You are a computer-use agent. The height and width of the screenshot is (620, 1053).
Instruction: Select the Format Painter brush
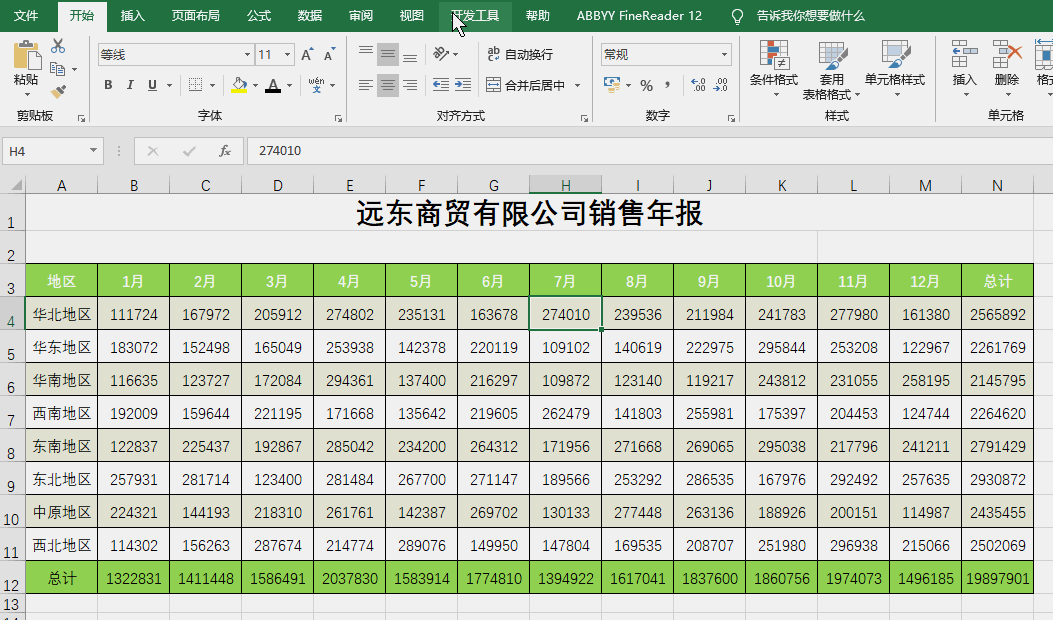pos(58,91)
